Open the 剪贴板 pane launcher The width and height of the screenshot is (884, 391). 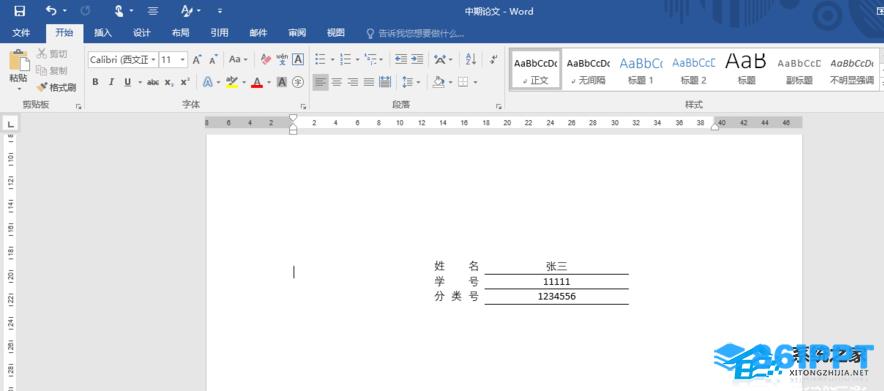(79, 106)
